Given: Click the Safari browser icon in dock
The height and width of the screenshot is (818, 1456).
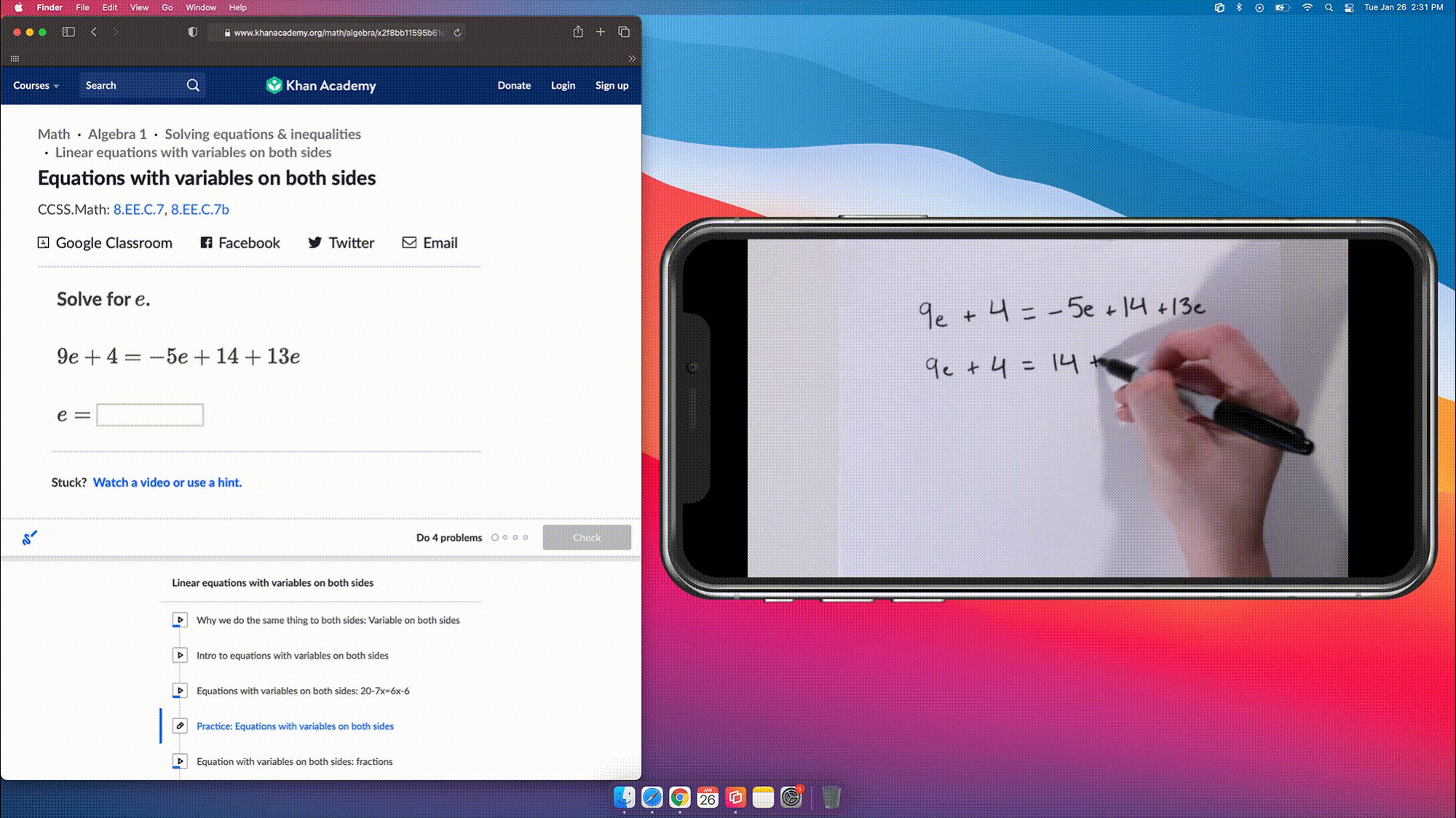Looking at the screenshot, I should [650, 797].
